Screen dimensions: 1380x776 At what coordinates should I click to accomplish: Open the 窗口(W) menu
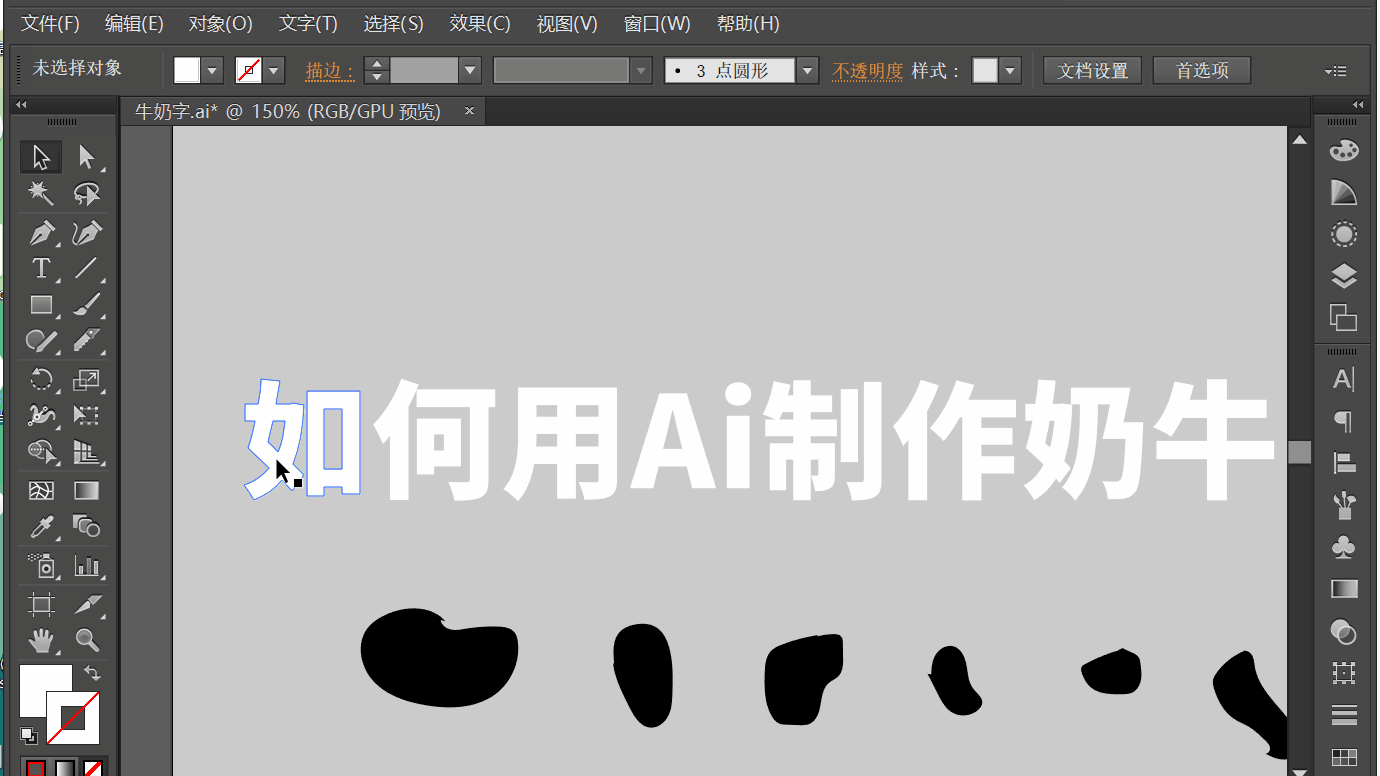(657, 23)
